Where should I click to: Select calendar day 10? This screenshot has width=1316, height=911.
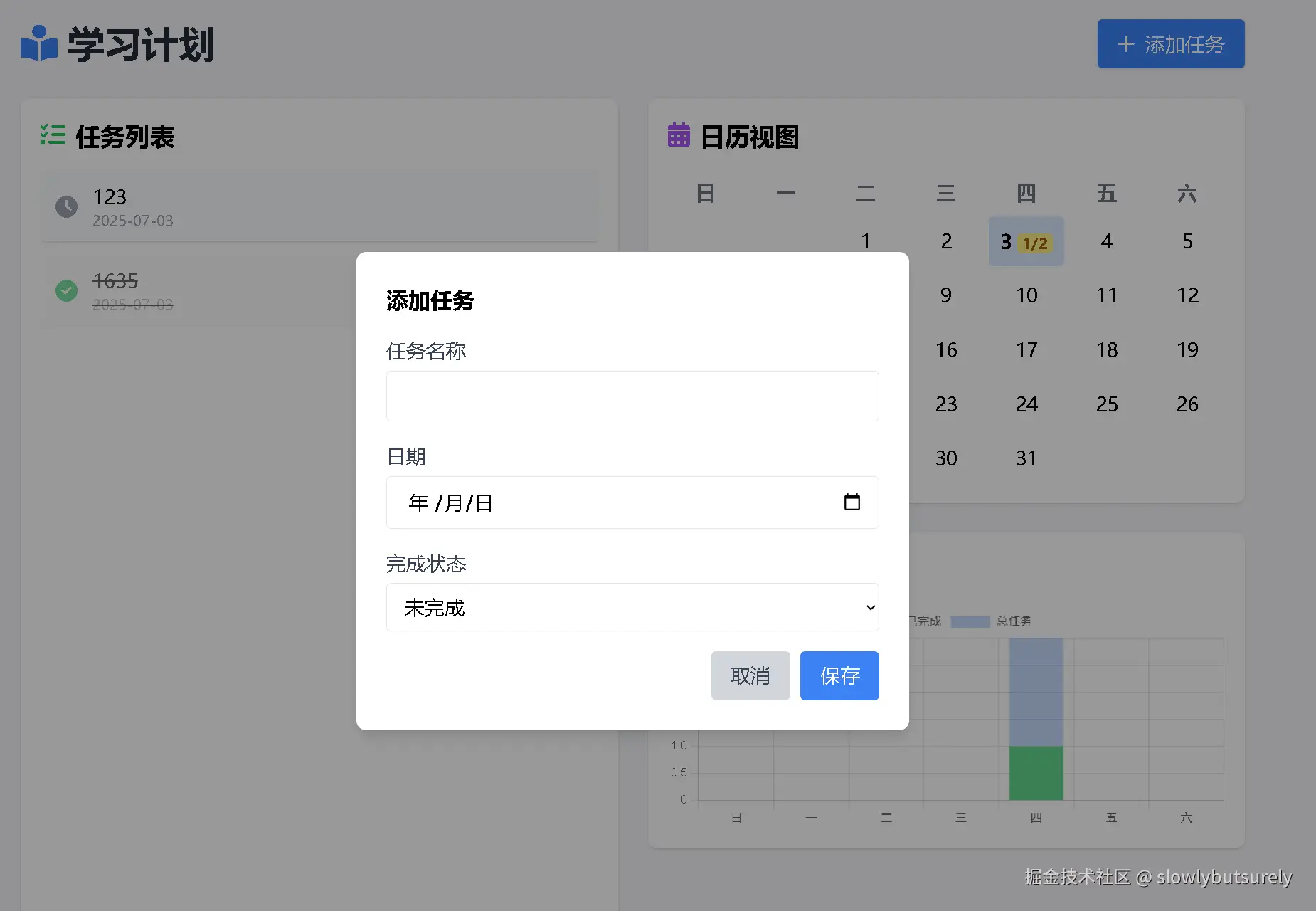(x=1026, y=295)
